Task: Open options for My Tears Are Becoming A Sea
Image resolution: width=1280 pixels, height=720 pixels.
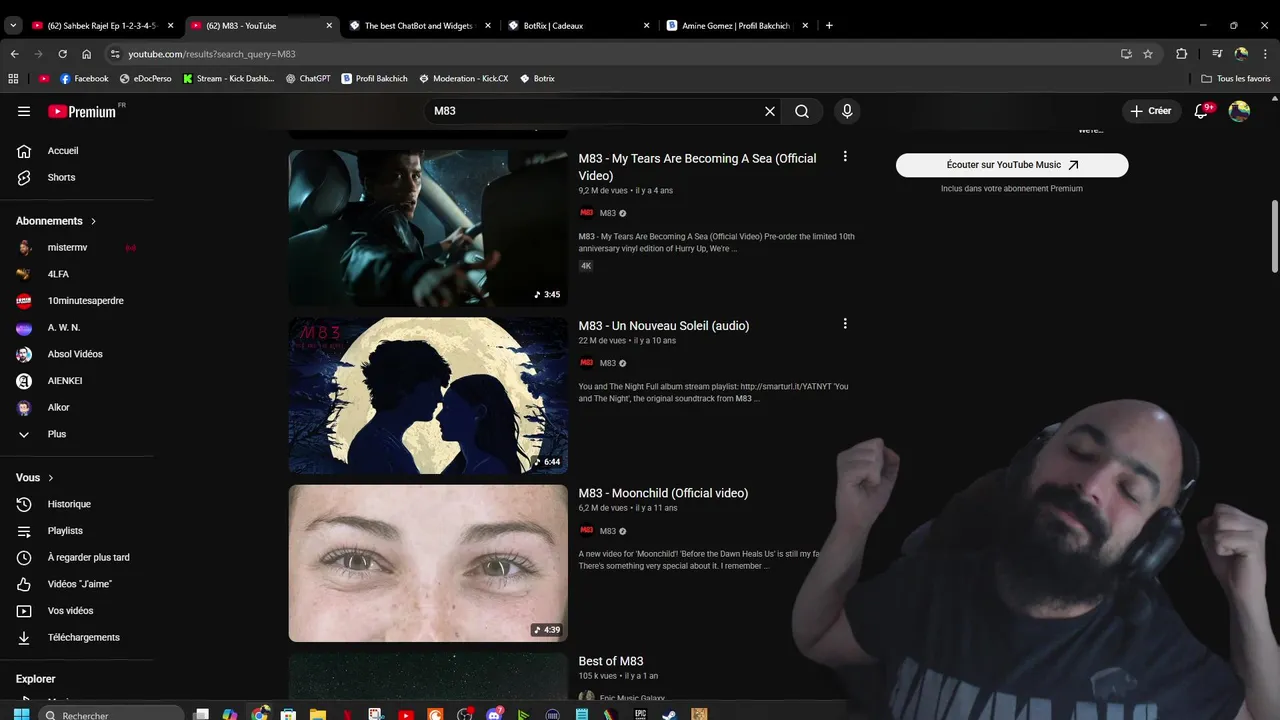Action: (x=845, y=157)
